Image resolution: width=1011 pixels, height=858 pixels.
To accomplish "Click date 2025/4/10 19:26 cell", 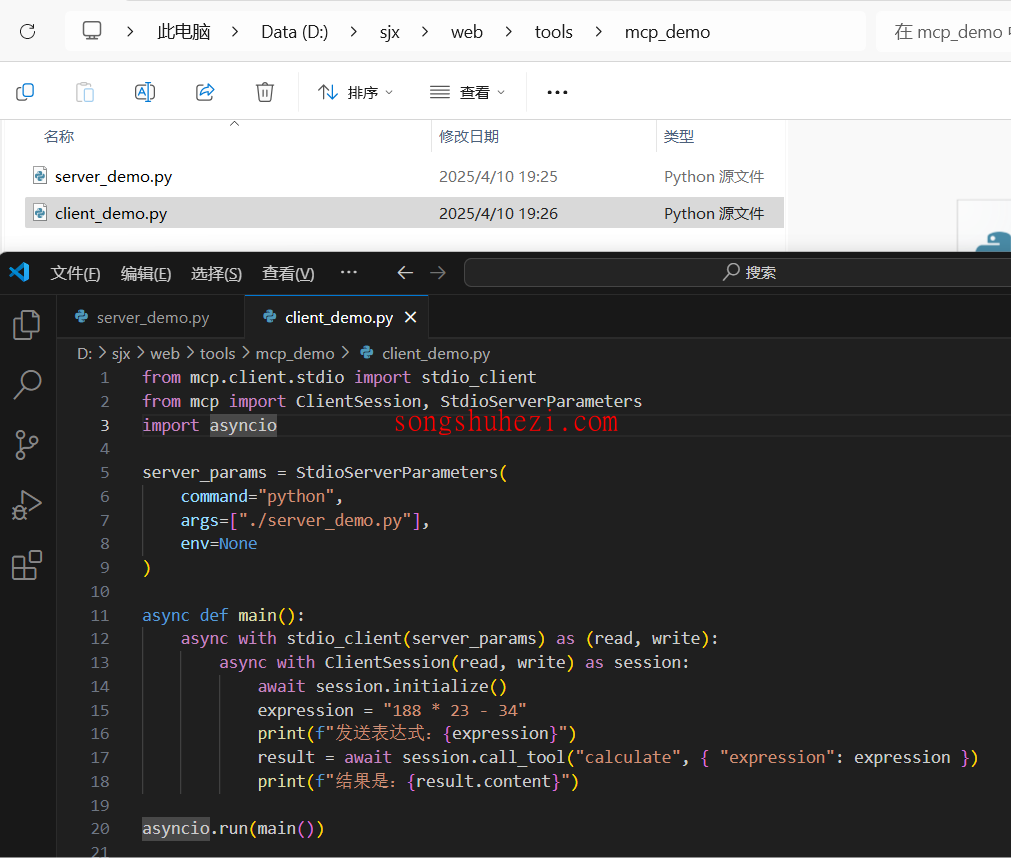I will (498, 213).
